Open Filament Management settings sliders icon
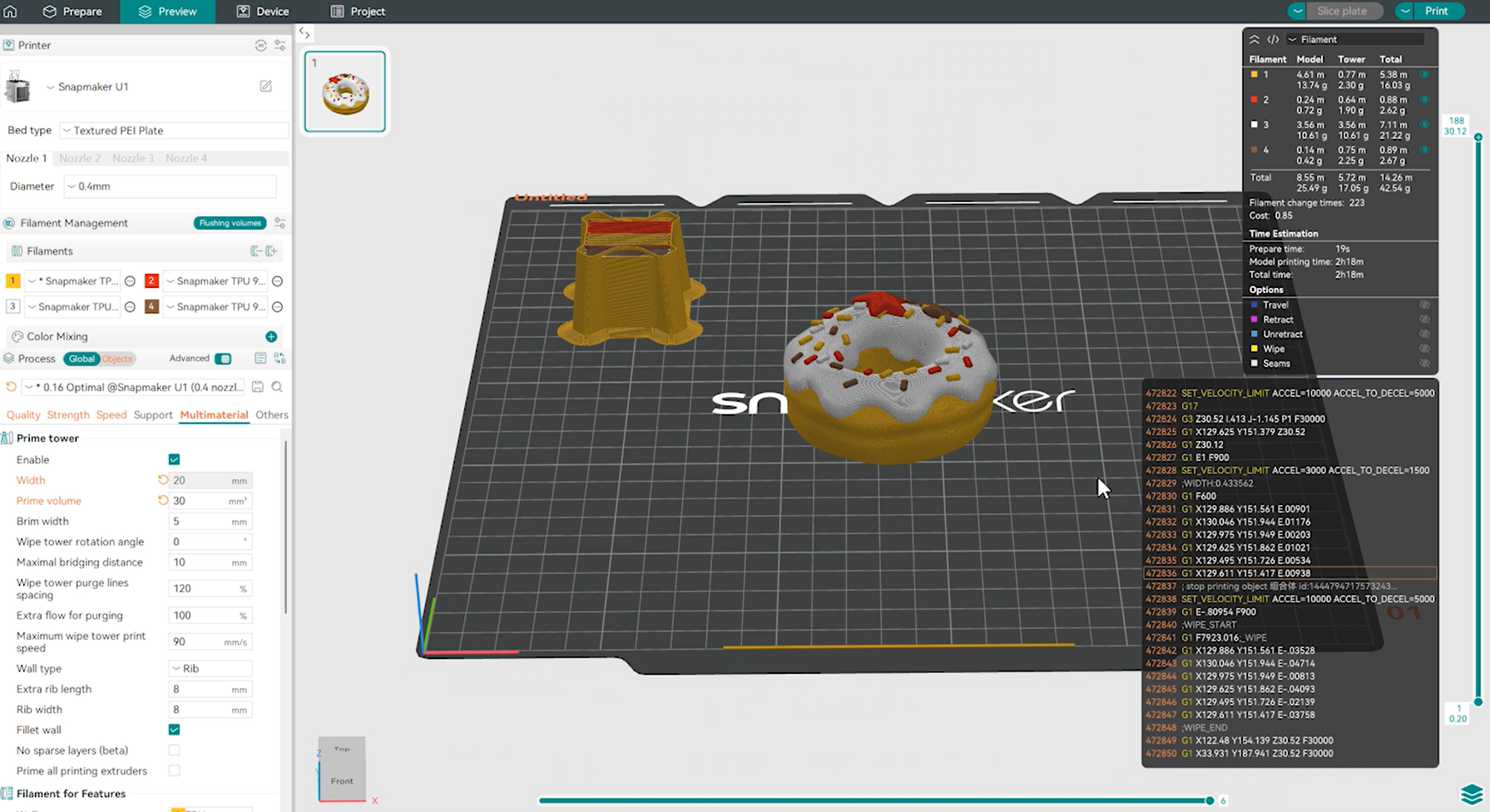Screen dimensions: 1490x812 coord(280,223)
